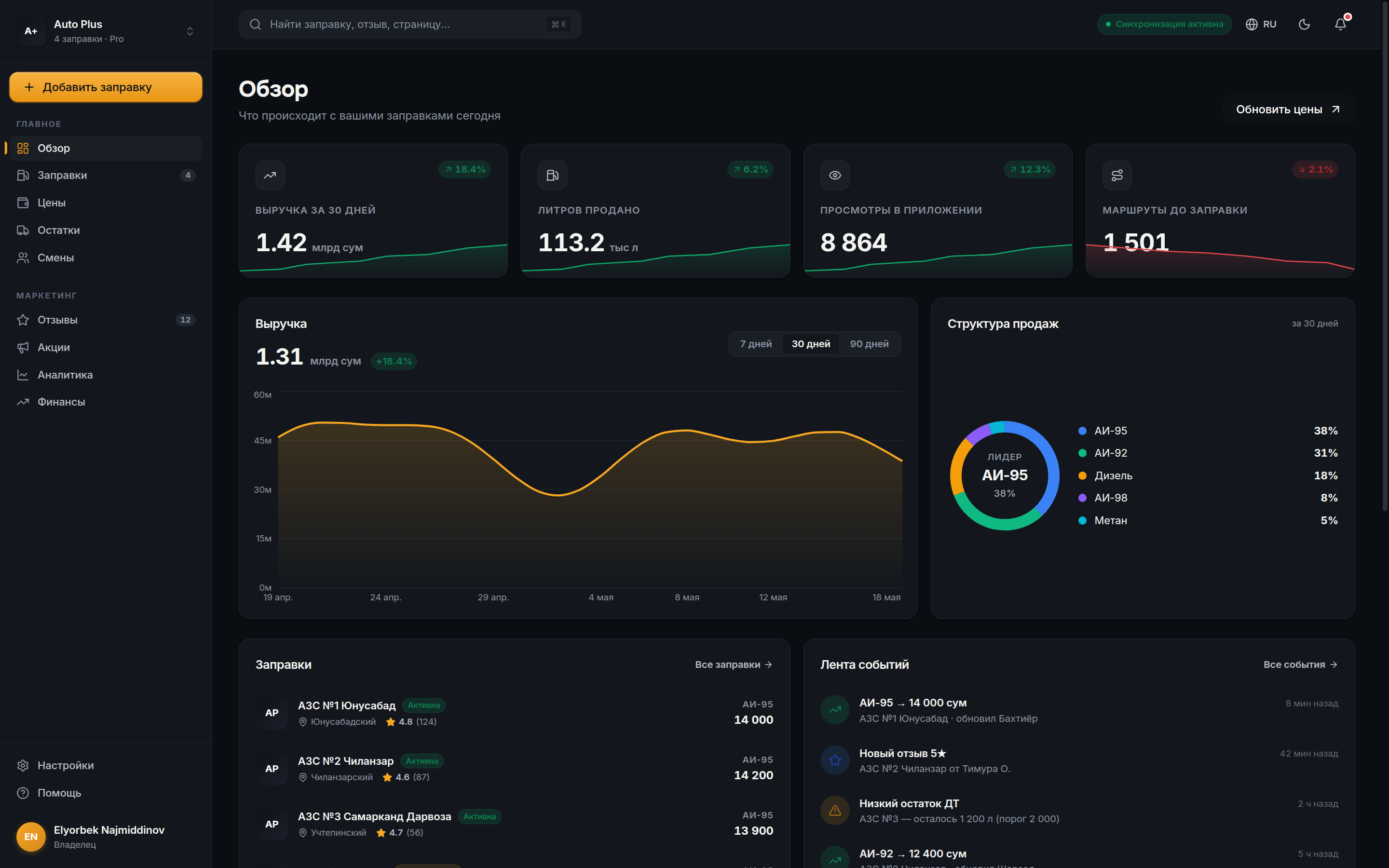Switch chart to 90 дней

[869, 344]
